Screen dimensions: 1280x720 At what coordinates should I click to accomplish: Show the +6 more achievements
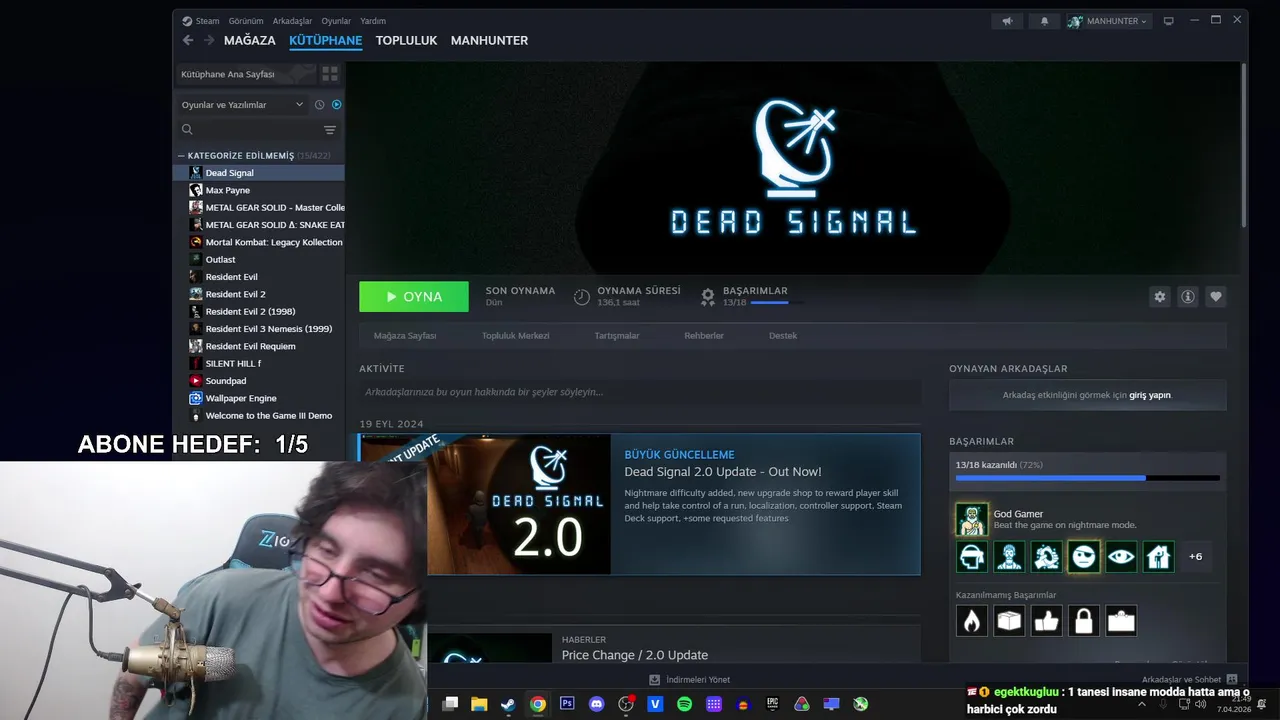click(x=1196, y=557)
